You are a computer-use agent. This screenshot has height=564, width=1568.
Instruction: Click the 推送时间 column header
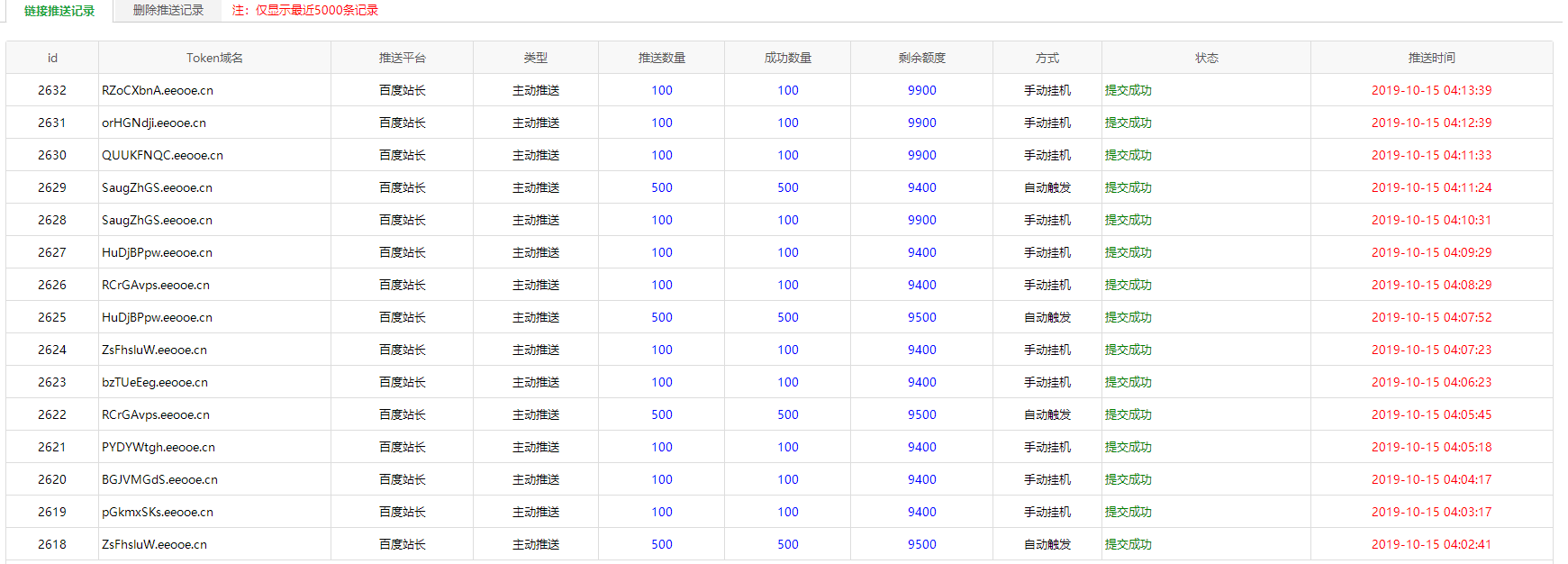tap(1431, 58)
